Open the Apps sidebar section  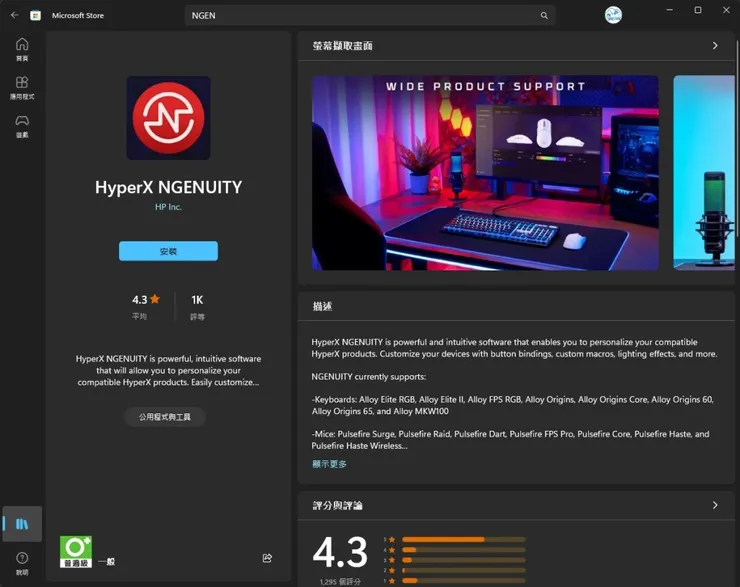pos(22,88)
